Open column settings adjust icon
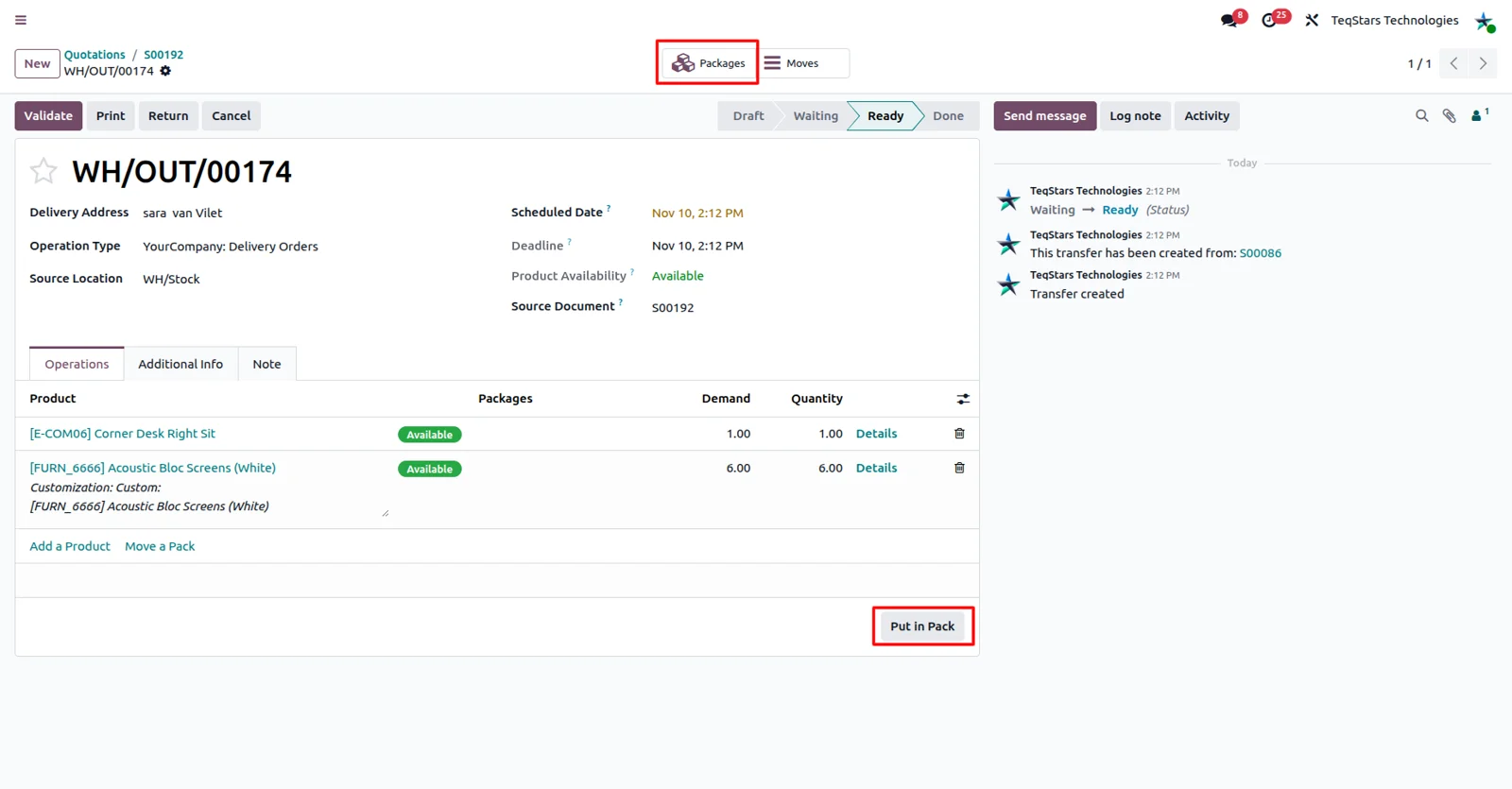1512x789 pixels. 963,399
